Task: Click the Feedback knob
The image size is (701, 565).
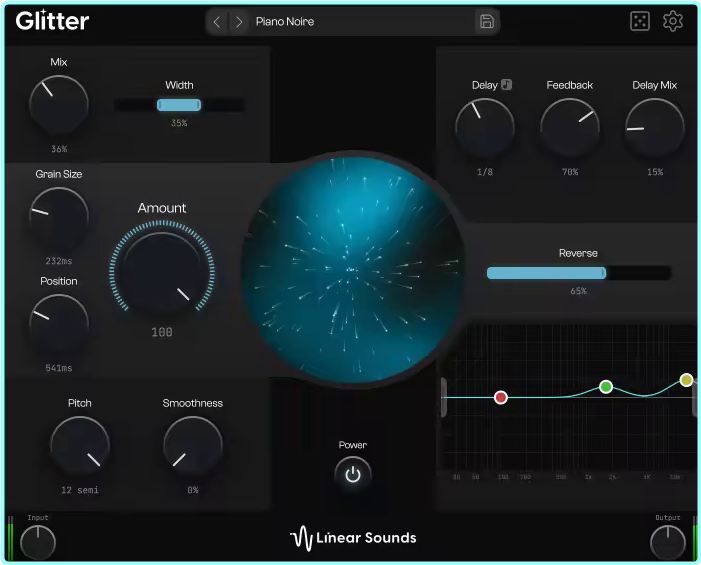Action: pos(570,128)
